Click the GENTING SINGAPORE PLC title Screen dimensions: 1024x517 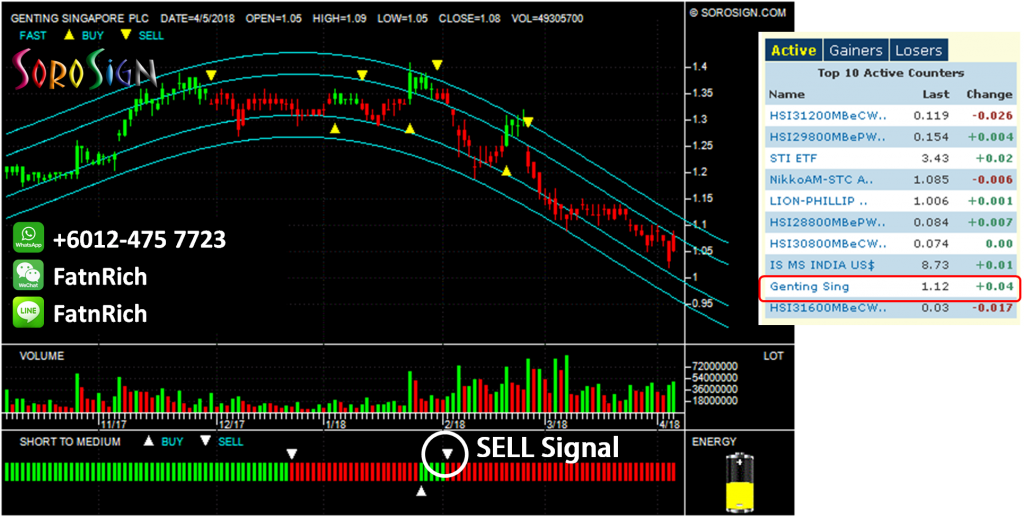point(80,19)
